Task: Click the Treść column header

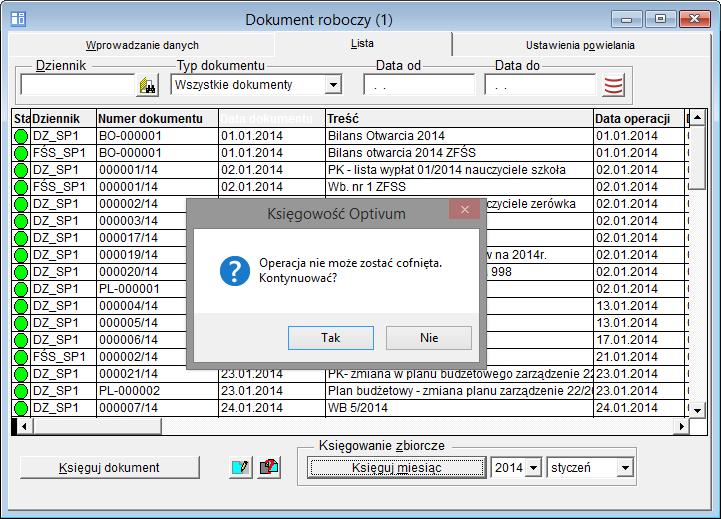Action: click(459, 119)
